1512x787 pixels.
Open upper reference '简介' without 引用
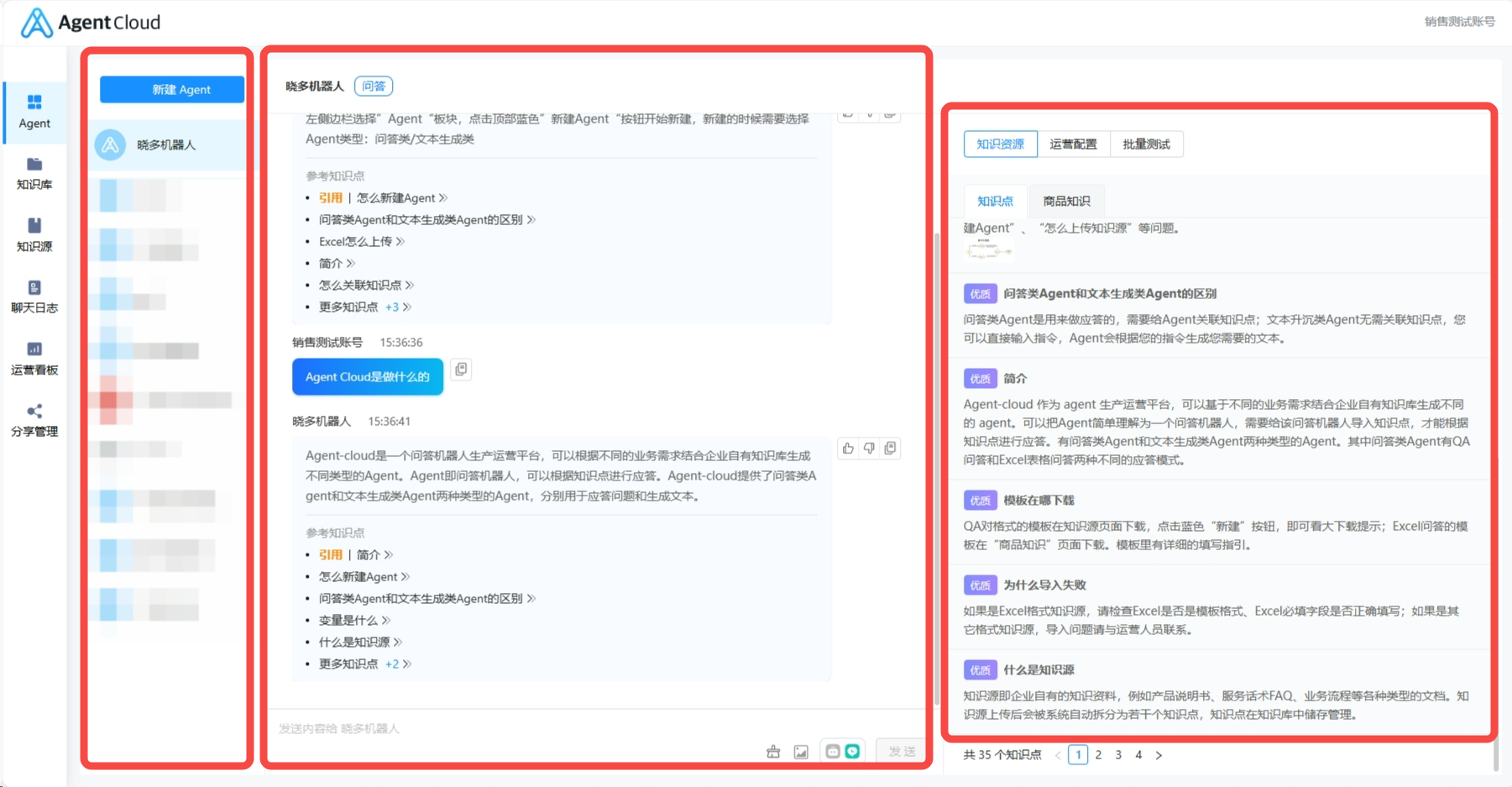pos(337,263)
